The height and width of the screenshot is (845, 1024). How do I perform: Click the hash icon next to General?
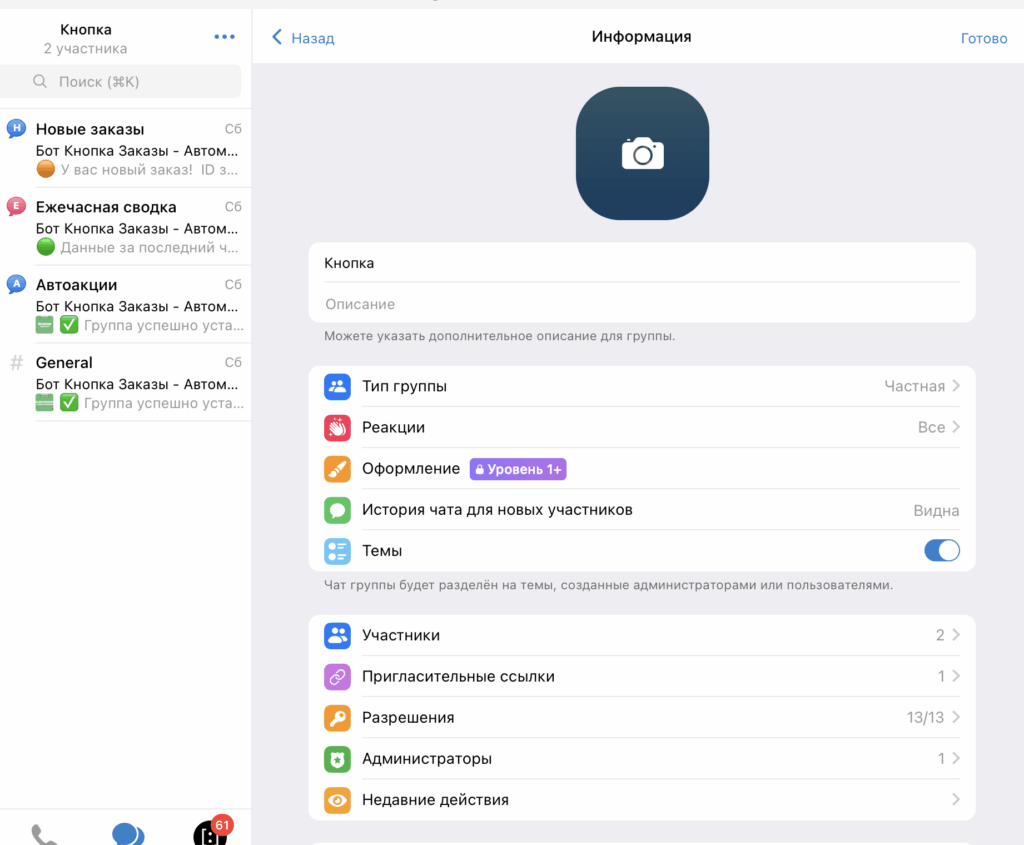16,362
